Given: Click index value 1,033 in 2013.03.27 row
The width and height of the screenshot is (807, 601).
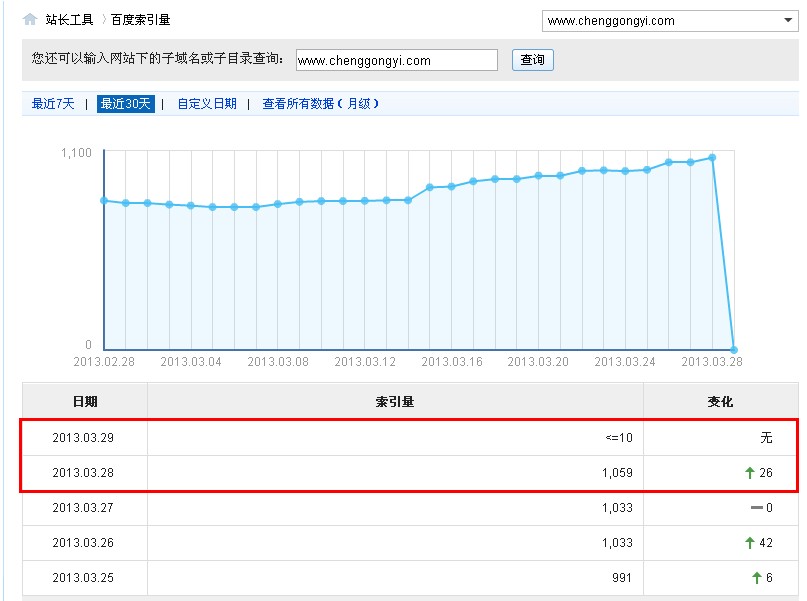Looking at the screenshot, I should tap(618, 508).
